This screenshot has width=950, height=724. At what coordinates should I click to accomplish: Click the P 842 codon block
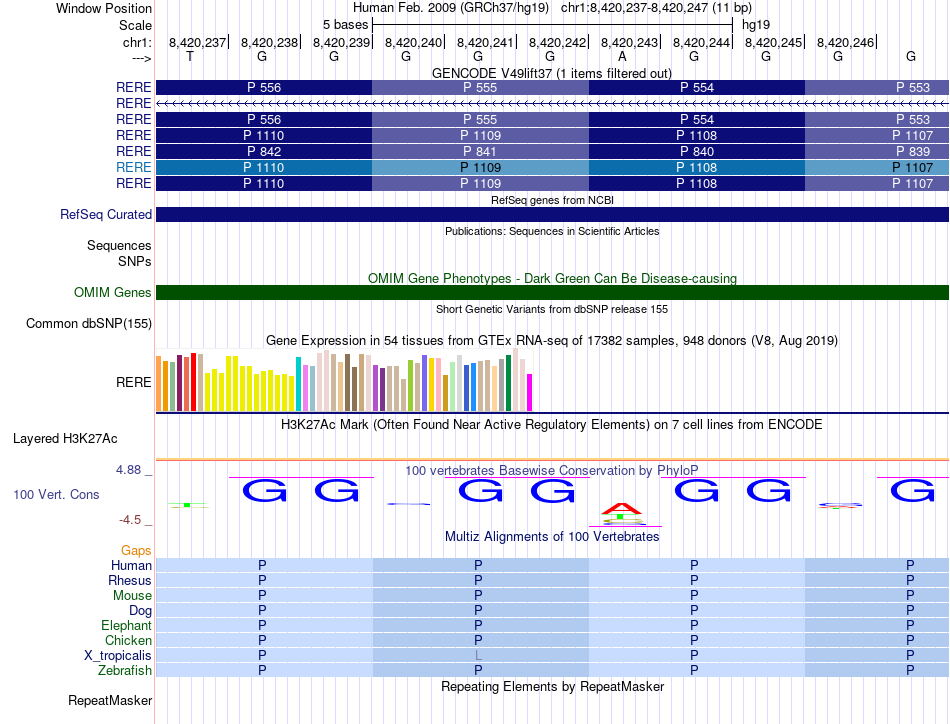click(x=264, y=151)
